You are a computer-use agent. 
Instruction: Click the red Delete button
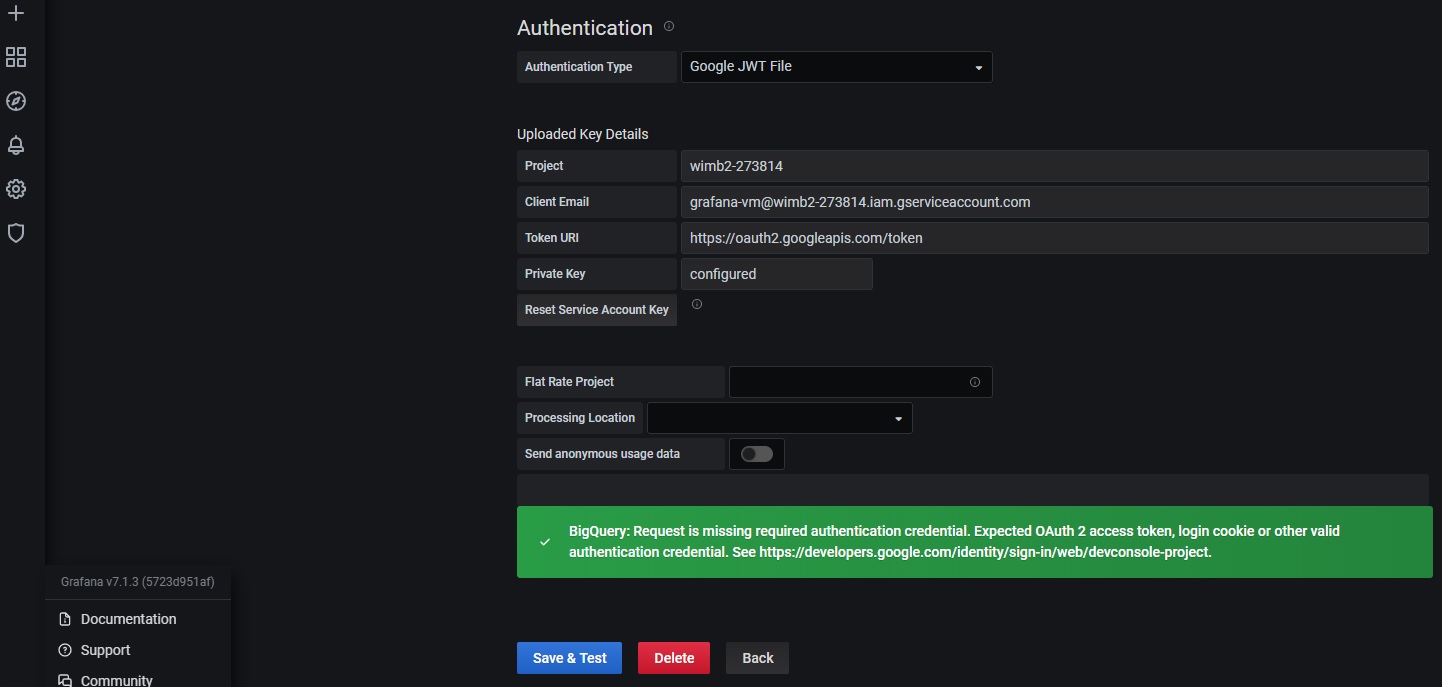674,658
